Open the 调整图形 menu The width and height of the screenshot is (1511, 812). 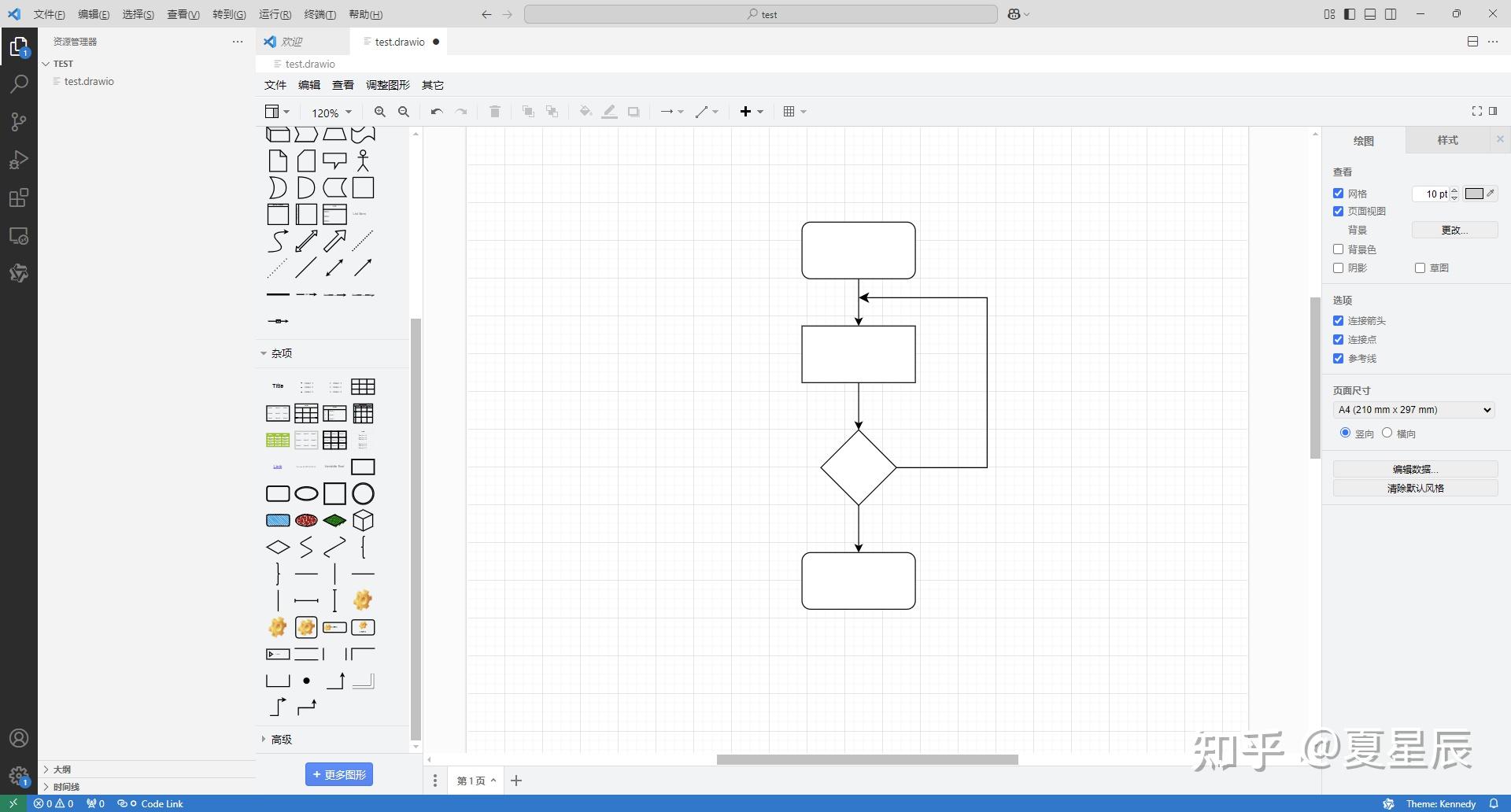386,85
